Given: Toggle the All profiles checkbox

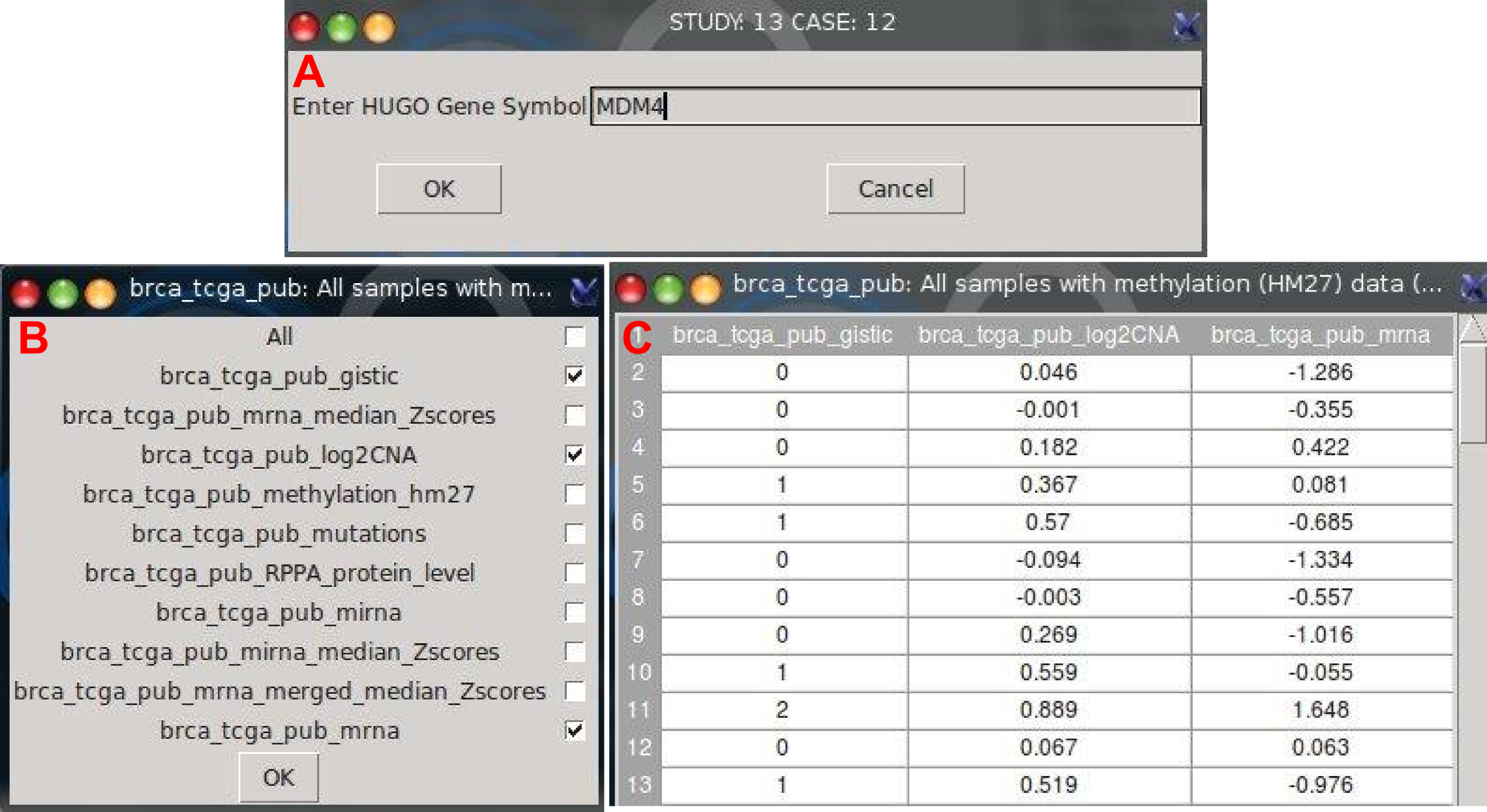Looking at the screenshot, I should tap(574, 337).
